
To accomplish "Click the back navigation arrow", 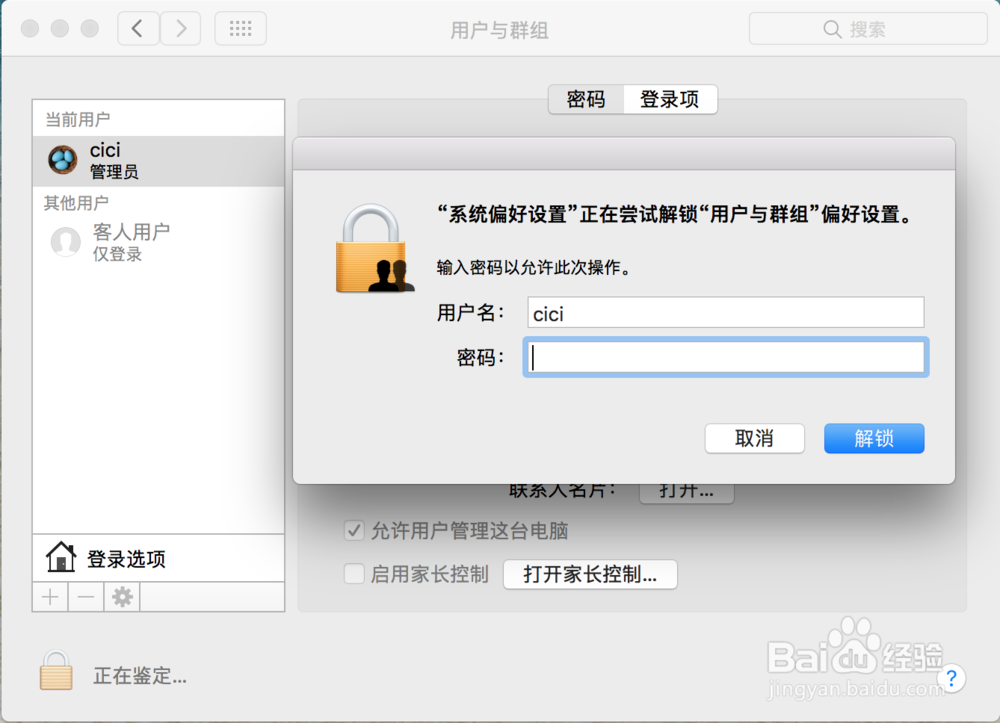I will coord(138,29).
